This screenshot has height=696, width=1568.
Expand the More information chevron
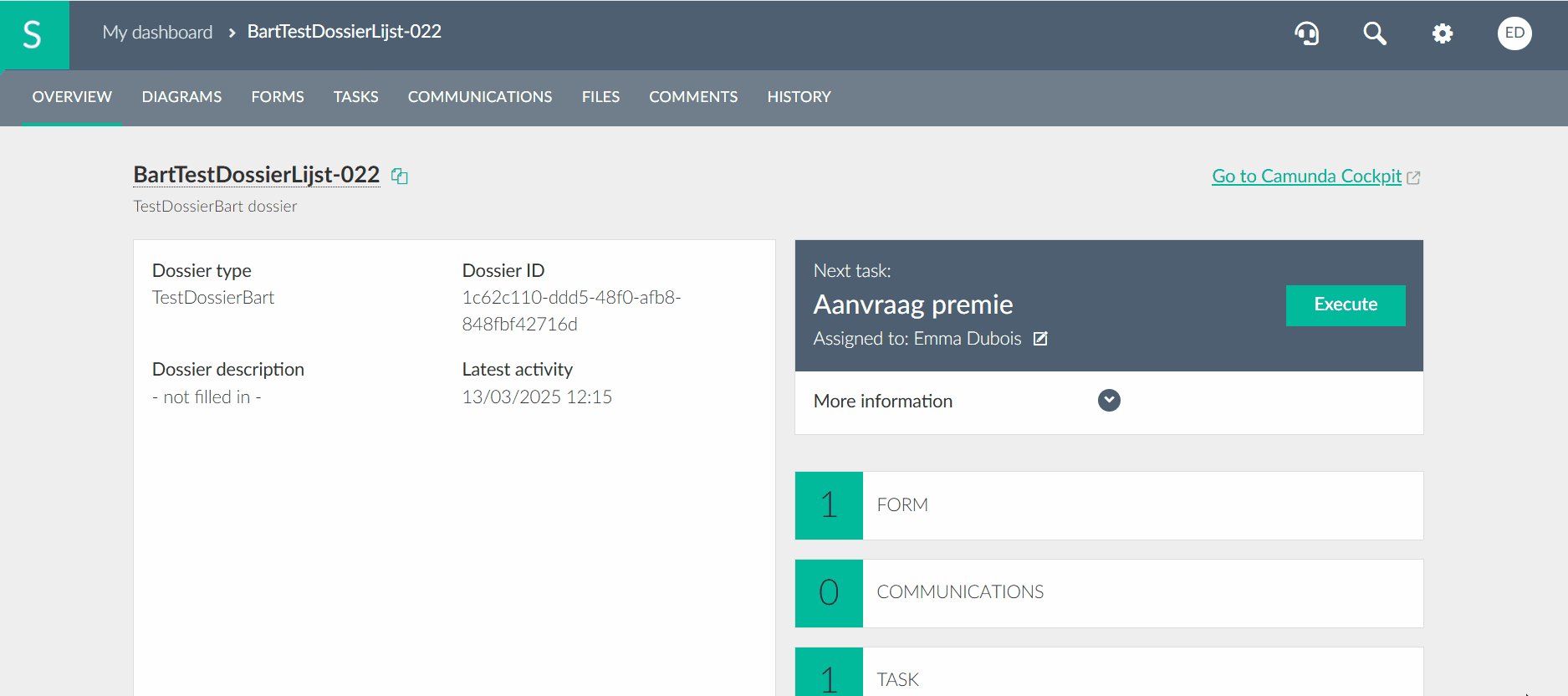click(x=1109, y=401)
